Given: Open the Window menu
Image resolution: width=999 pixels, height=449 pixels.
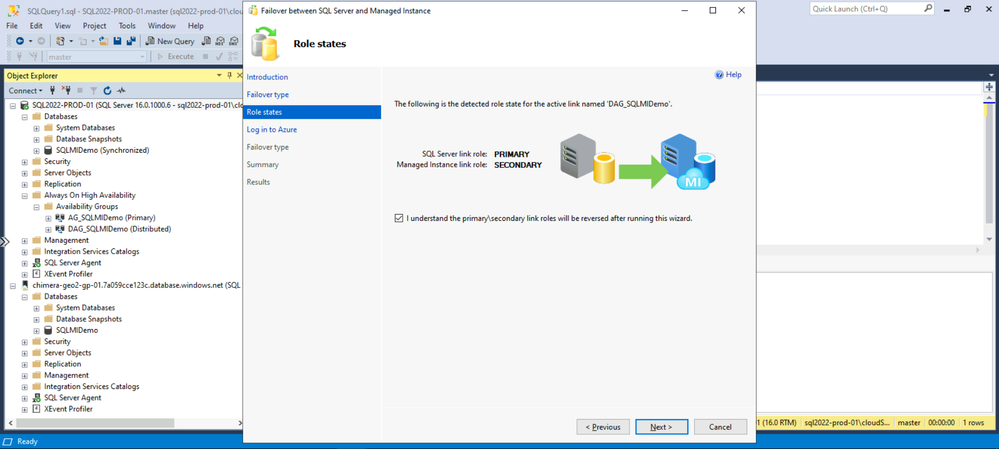Looking at the screenshot, I should (x=161, y=25).
